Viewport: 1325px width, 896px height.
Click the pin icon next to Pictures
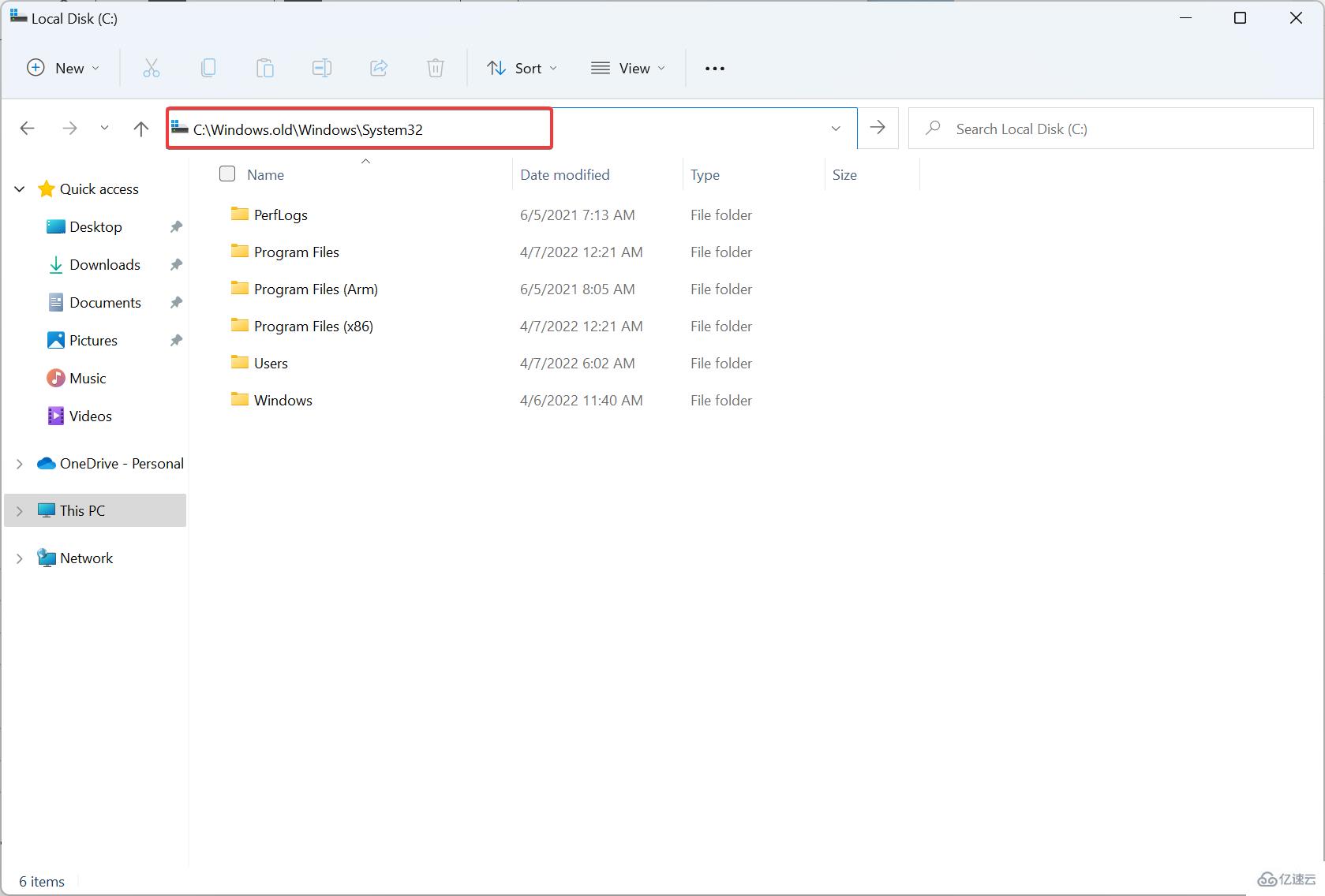pyautogui.click(x=176, y=341)
